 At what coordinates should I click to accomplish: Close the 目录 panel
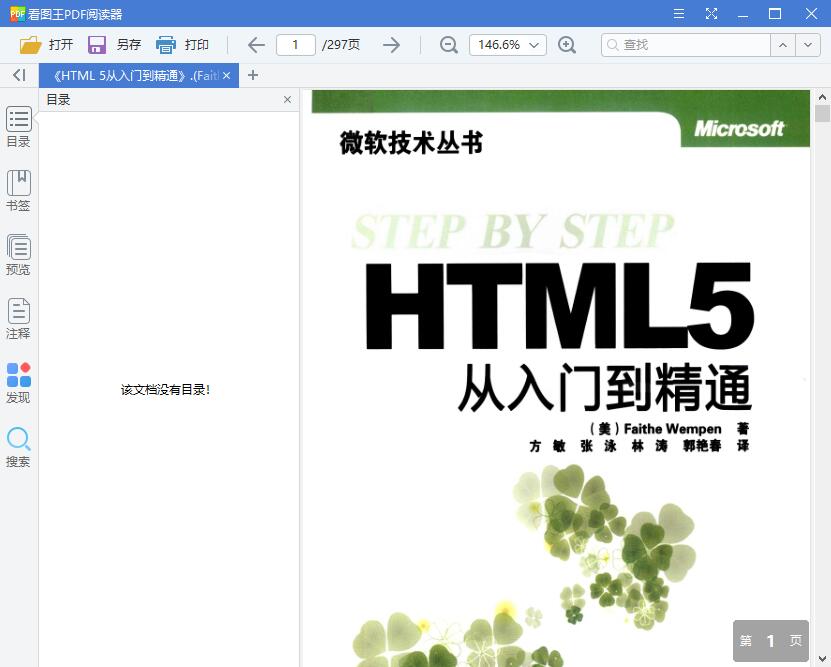pos(287,100)
